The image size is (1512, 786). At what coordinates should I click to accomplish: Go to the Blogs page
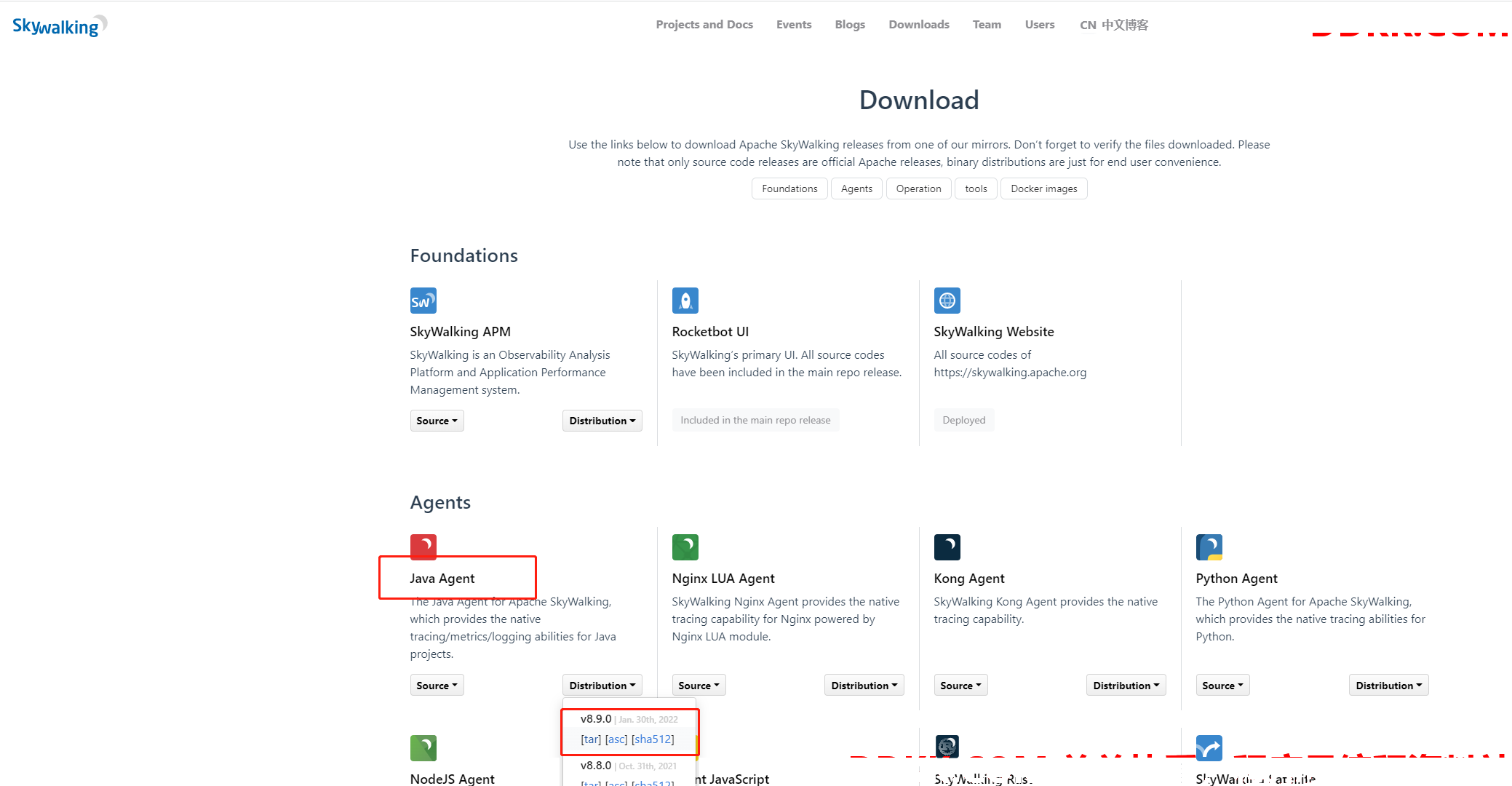pos(850,25)
